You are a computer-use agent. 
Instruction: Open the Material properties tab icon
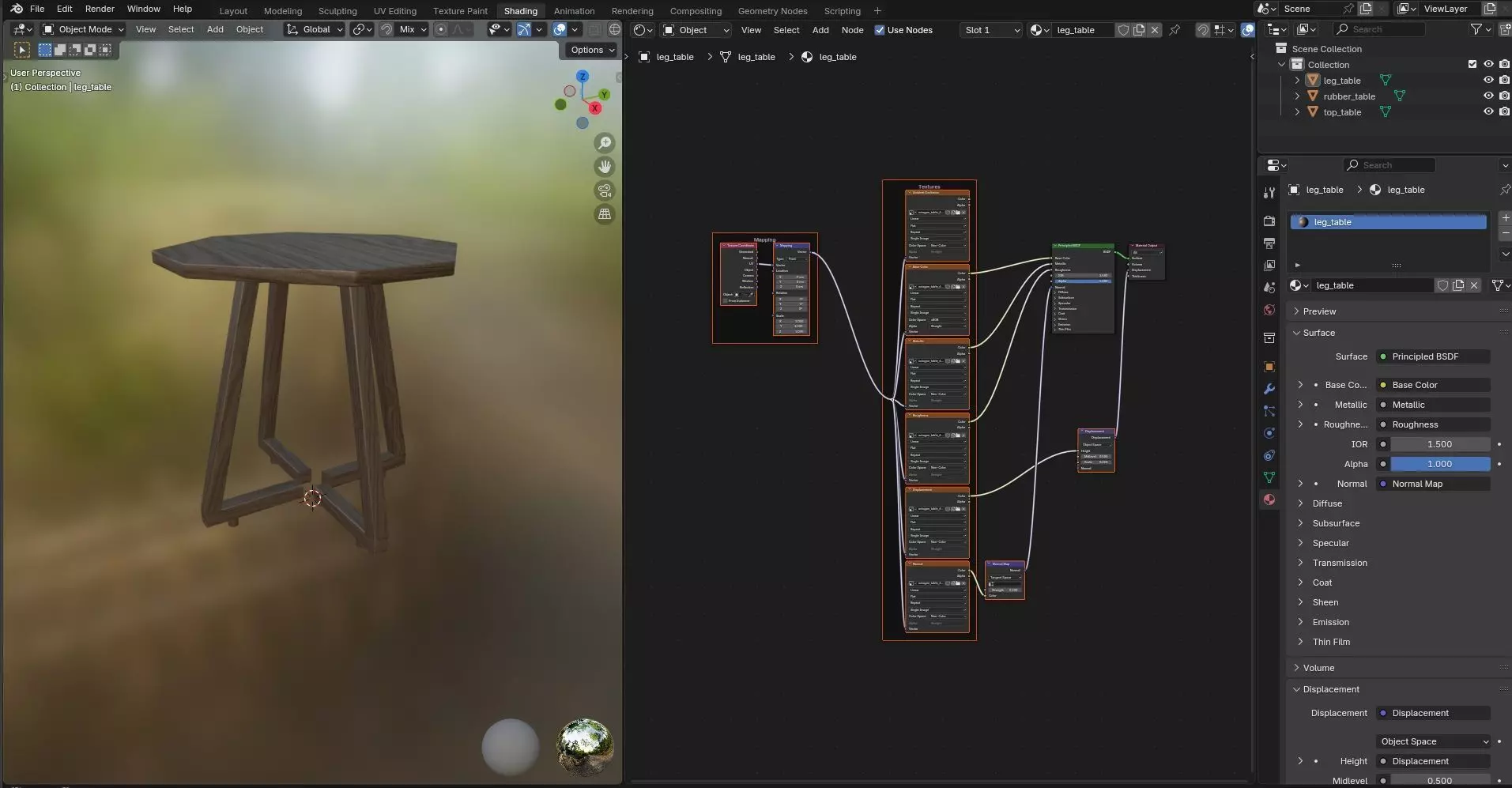point(1269,500)
